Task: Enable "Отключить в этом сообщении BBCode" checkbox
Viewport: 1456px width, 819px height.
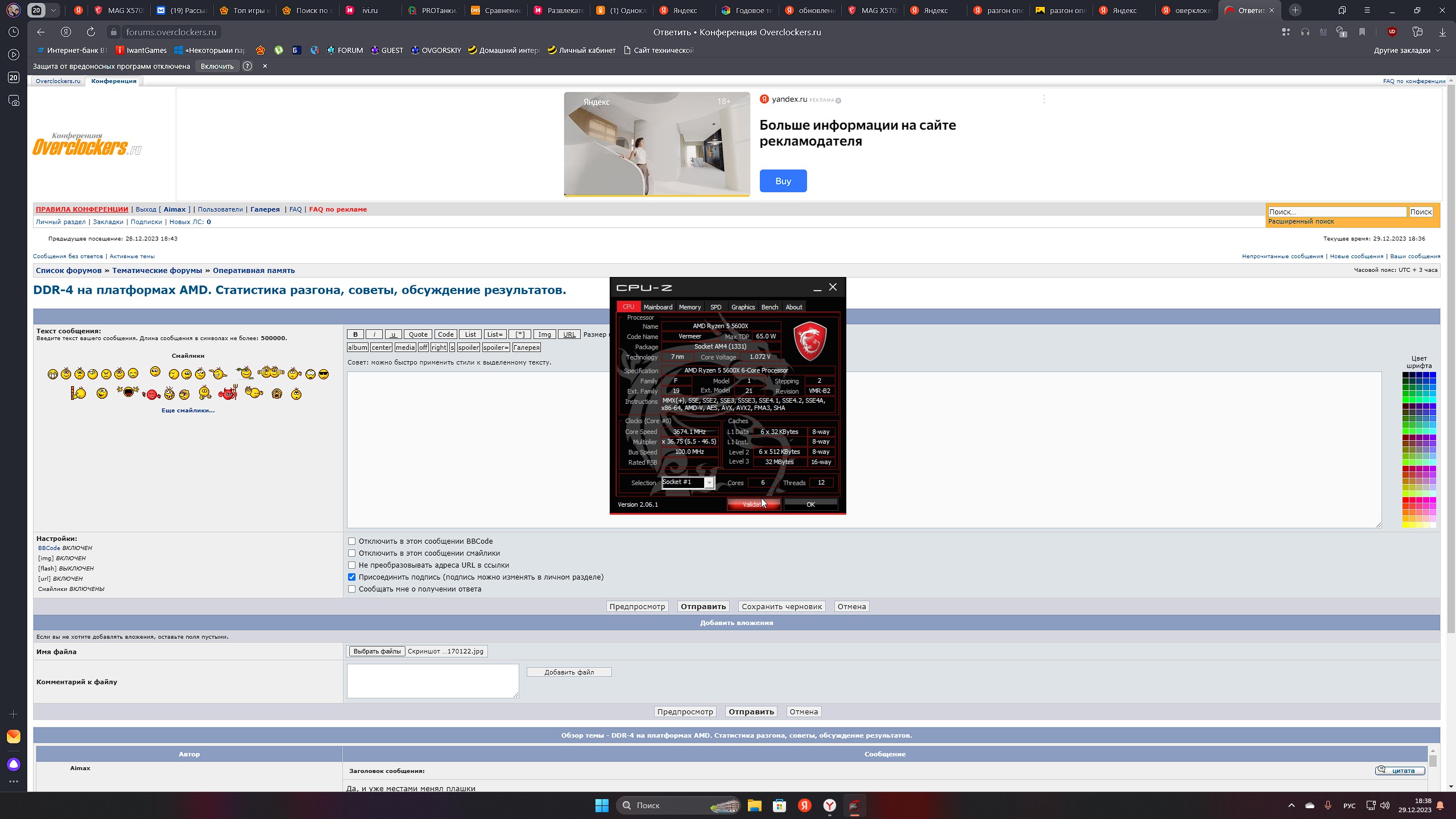Action: pyautogui.click(x=352, y=541)
